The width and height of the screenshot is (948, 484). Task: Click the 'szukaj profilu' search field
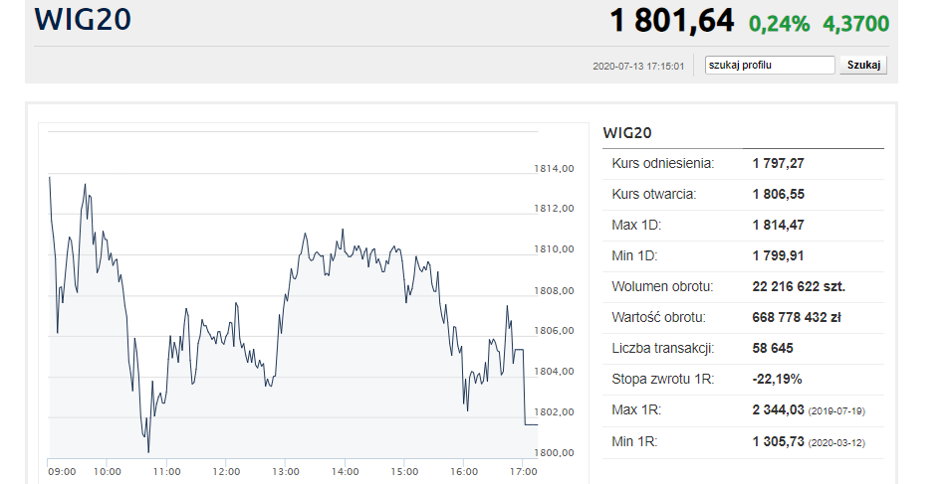pyautogui.click(x=770, y=65)
